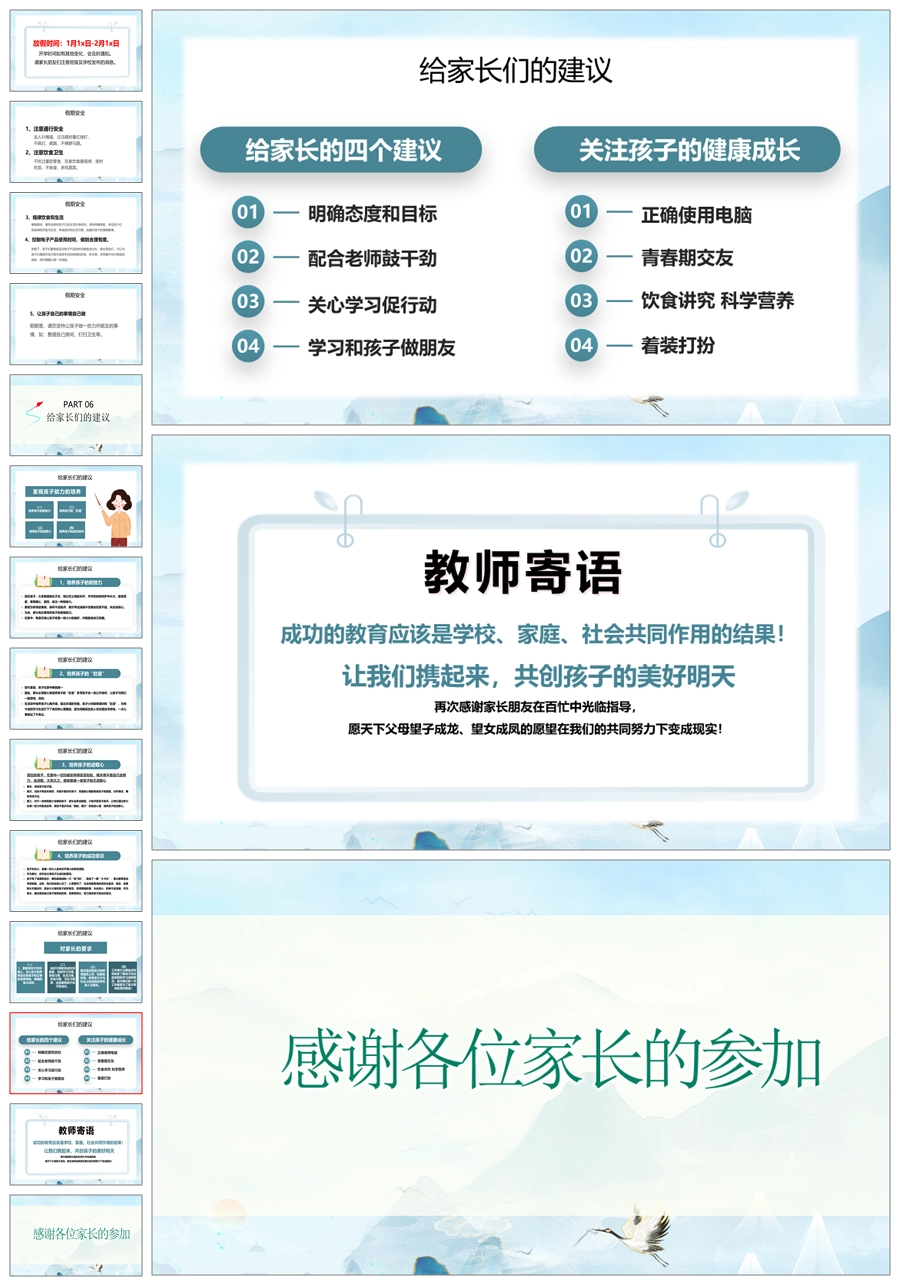Viewport: 900px width, 1286px height.
Task: Click the 02 badge beside 配合老师鼓干劲
Action: click(x=248, y=257)
